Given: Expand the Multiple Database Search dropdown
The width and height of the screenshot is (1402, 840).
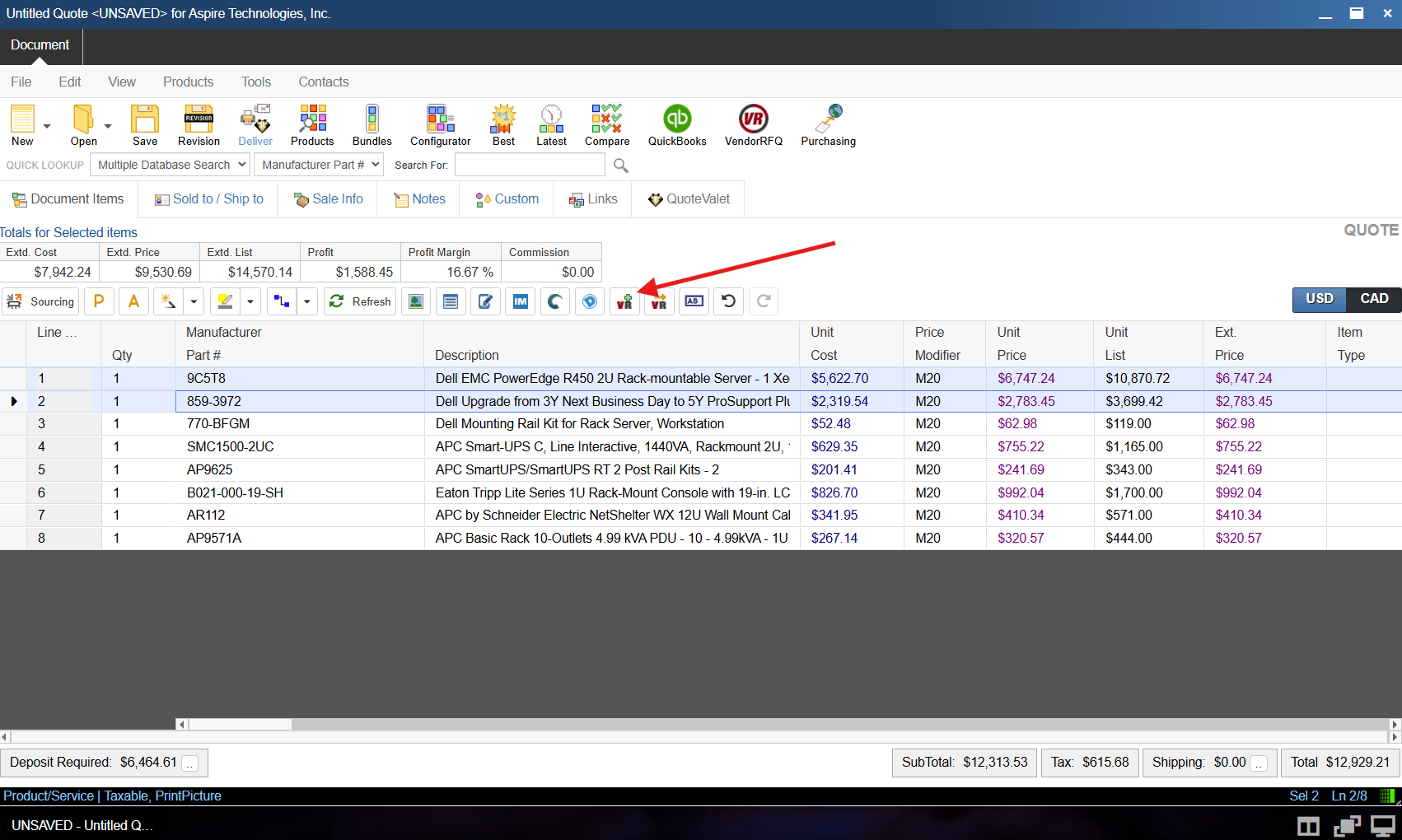Looking at the screenshot, I should (x=171, y=165).
